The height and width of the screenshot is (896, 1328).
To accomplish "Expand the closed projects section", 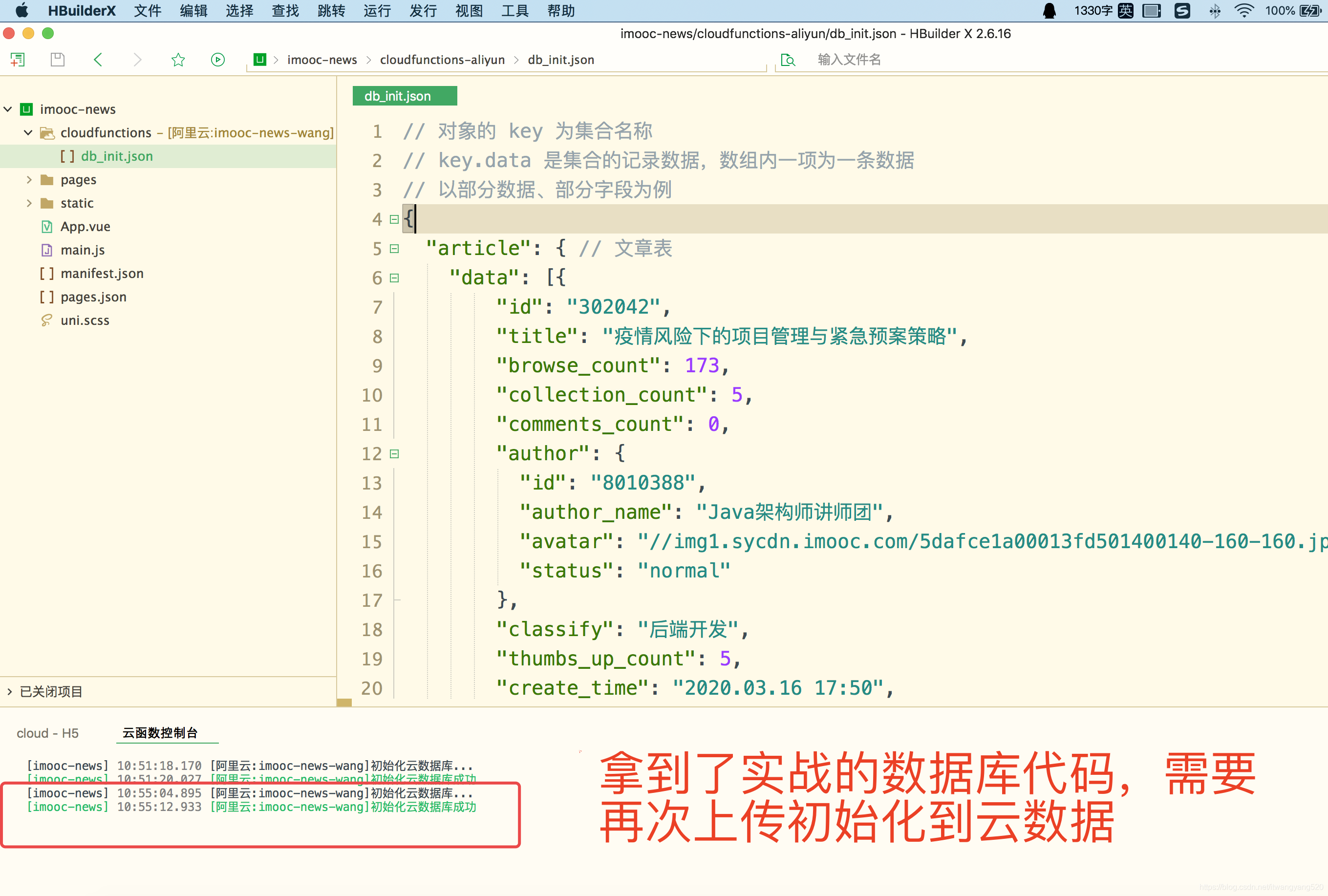I will [x=10, y=691].
